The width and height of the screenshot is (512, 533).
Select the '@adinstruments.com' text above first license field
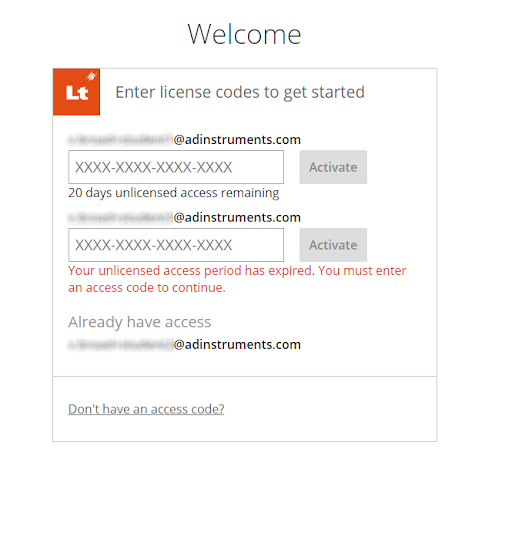coord(237,139)
